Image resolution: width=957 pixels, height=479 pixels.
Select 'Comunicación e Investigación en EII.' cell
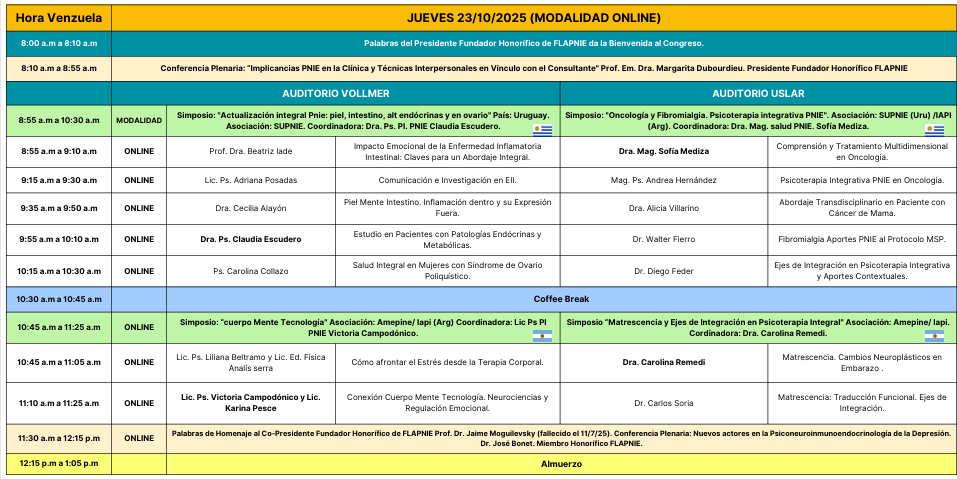447,180
